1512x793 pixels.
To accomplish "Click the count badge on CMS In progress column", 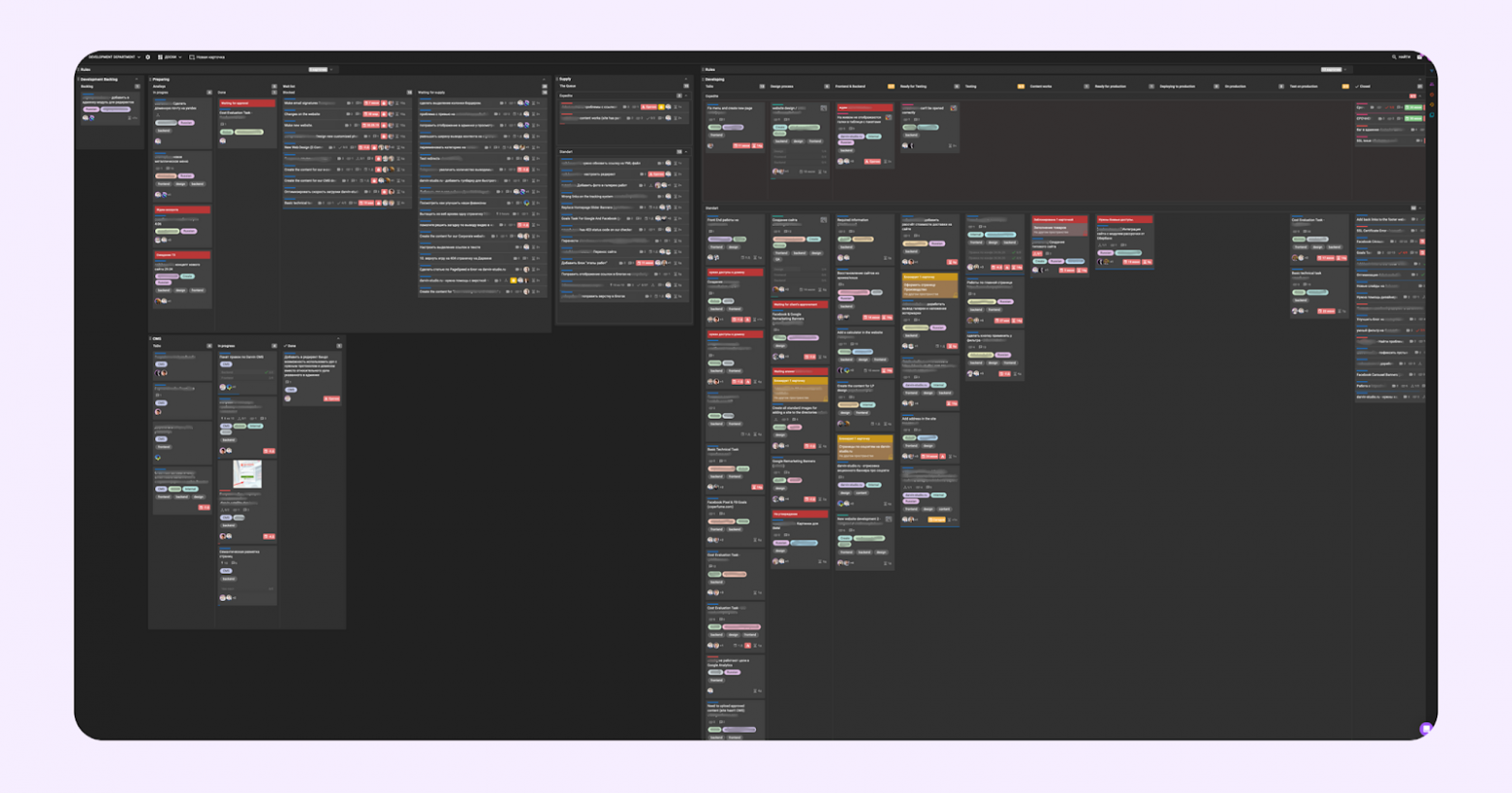I will coord(274,346).
